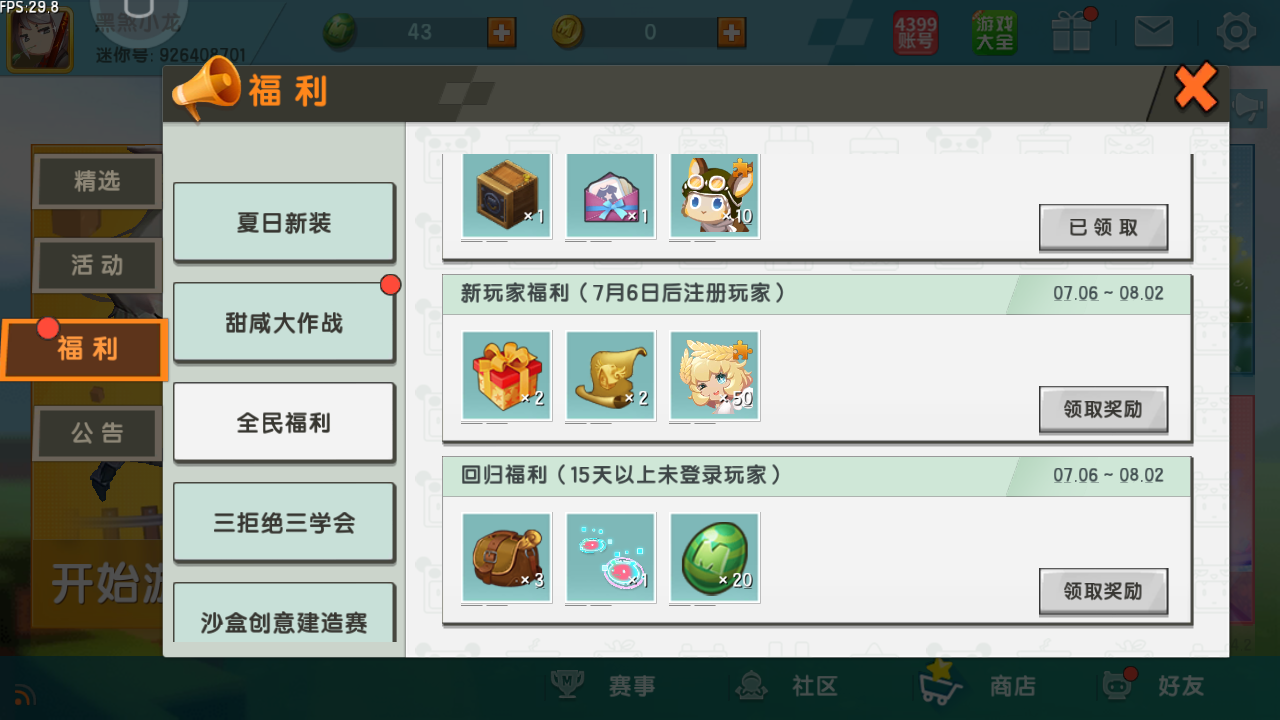Viewport: 1280px width, 720px height.
Task: Open the settings gear icon
Action: (1236, 33)
